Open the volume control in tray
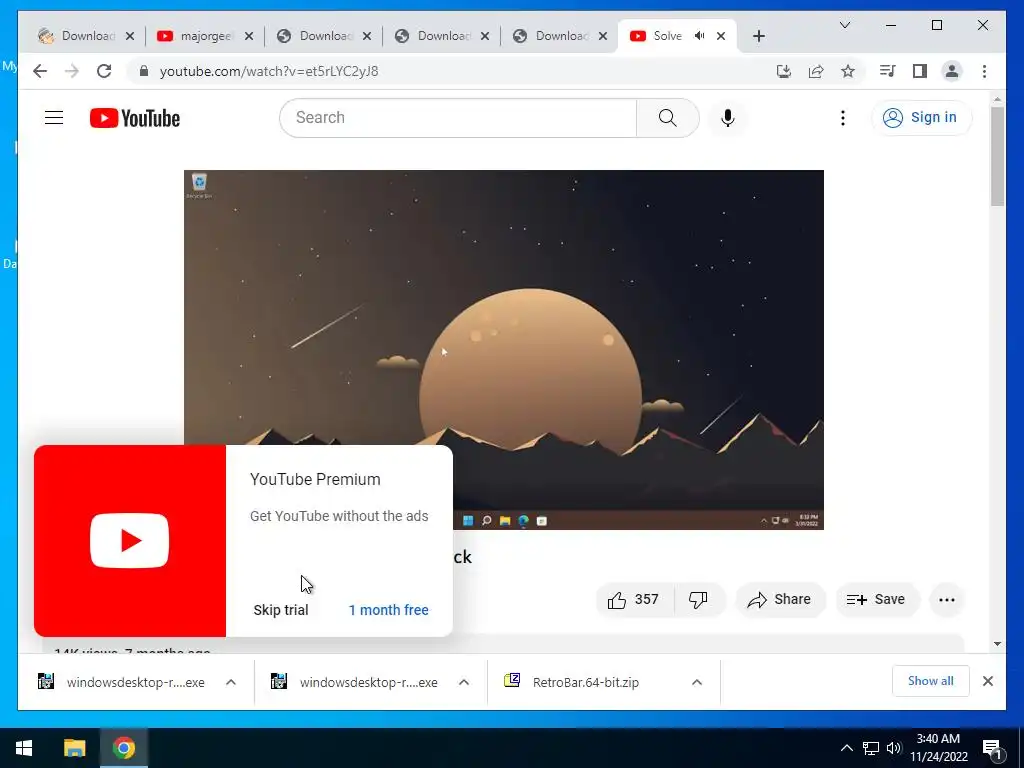 click(x=894, y=748)
